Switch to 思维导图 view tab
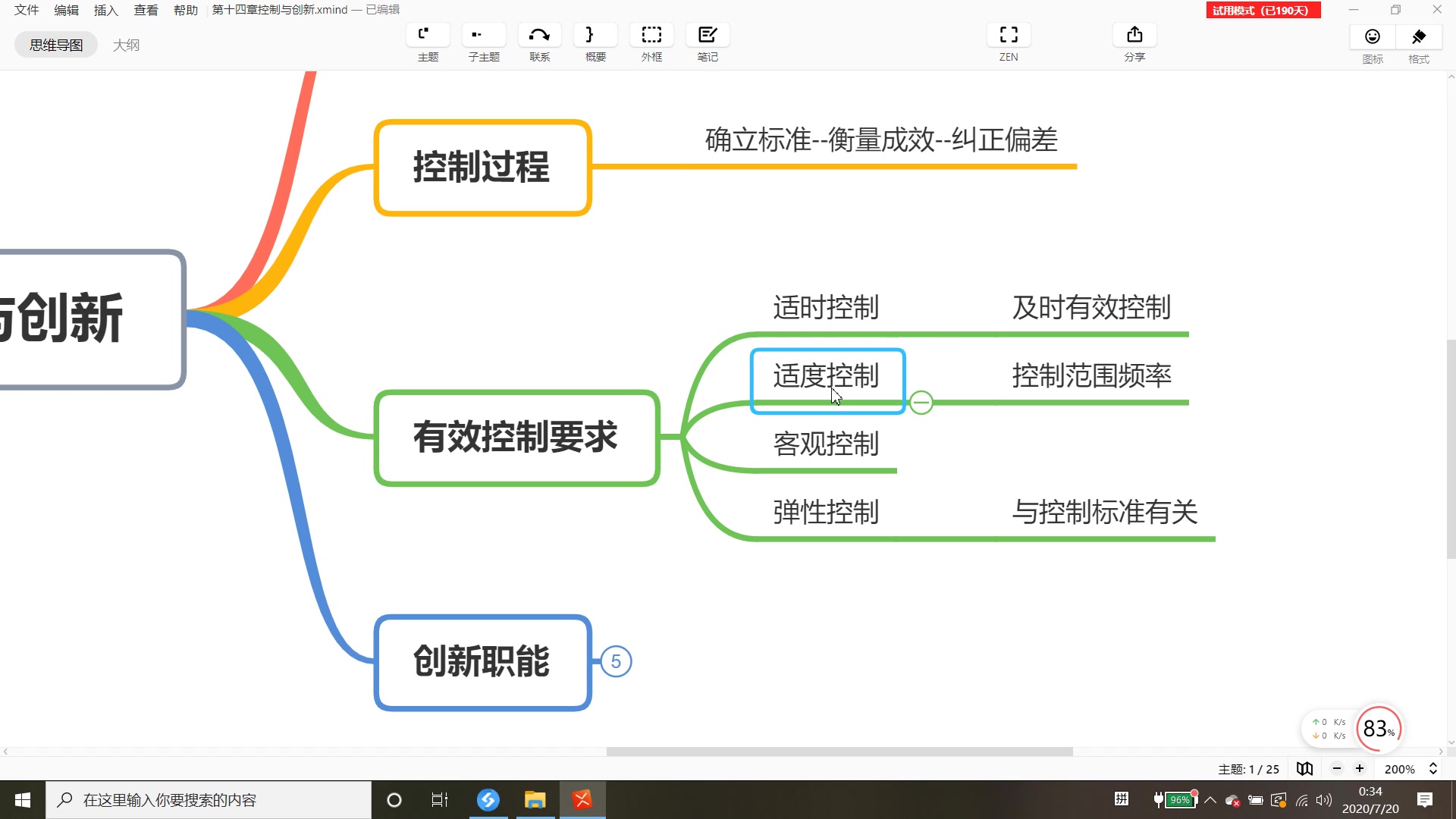Viewport: 1456px width, 819px height. [56, 45]
